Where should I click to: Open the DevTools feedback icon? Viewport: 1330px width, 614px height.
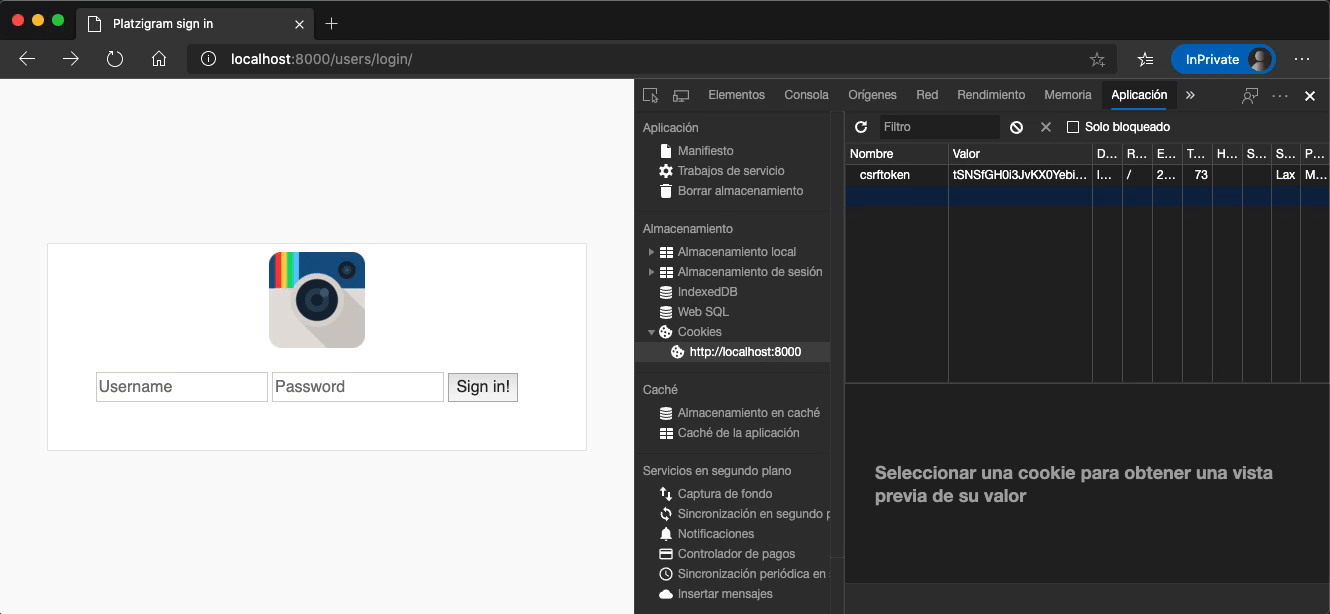(x=1250, y=95)
